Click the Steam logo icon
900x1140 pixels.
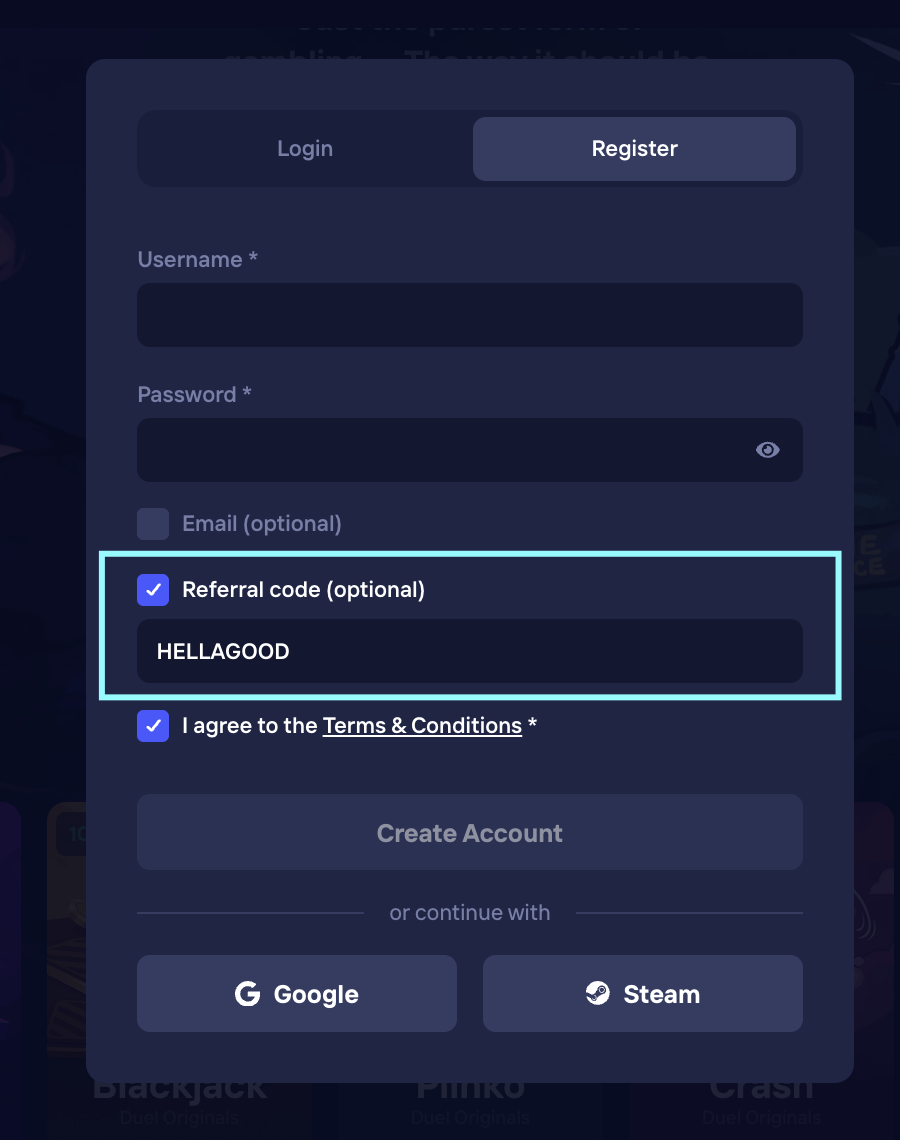598,994
